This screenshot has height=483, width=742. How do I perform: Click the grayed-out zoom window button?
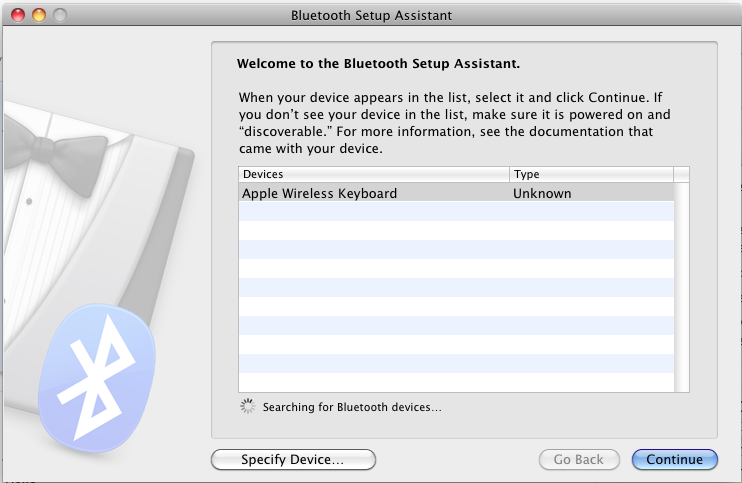tap(60, 15)
